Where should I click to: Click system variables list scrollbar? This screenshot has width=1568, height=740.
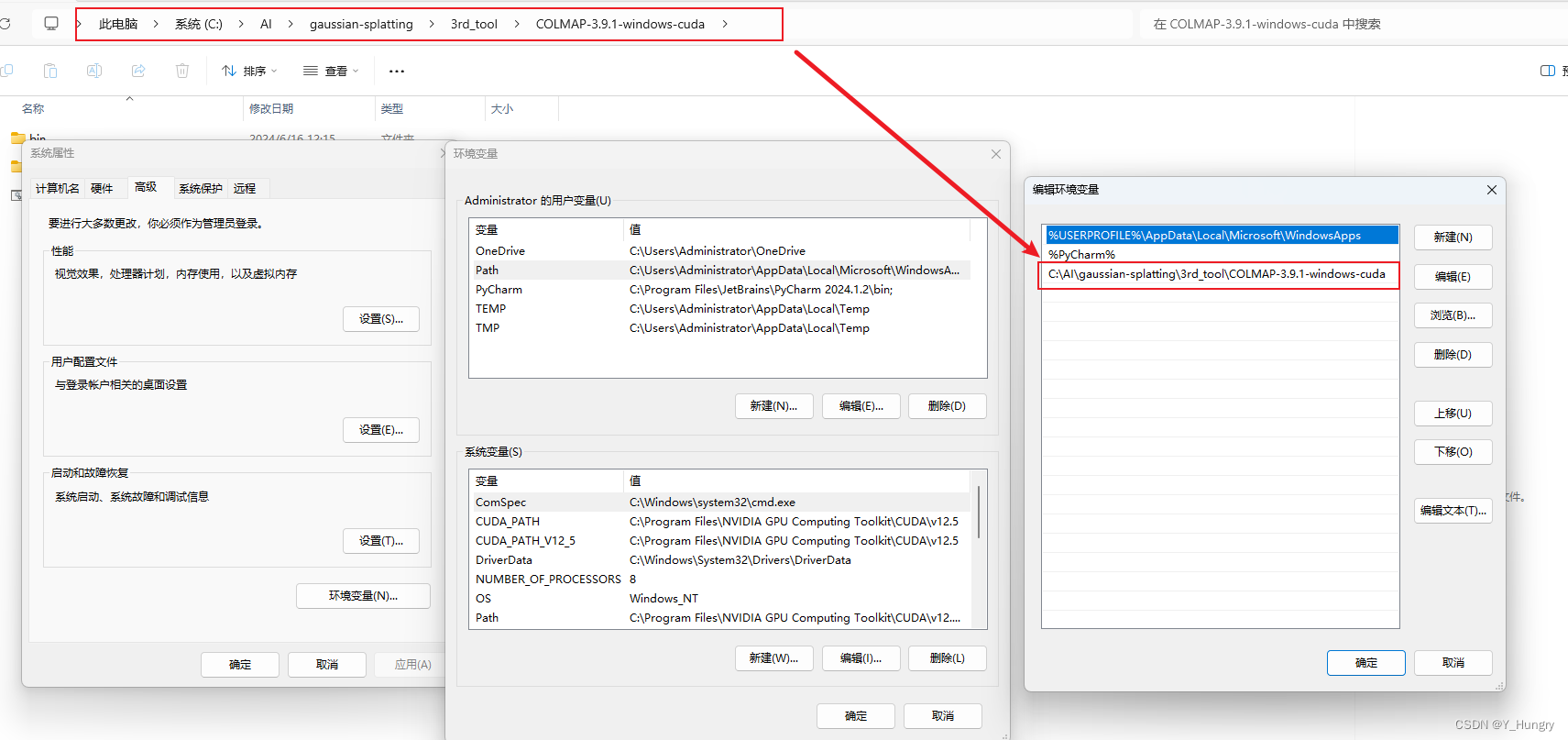(x=979, y=512)
